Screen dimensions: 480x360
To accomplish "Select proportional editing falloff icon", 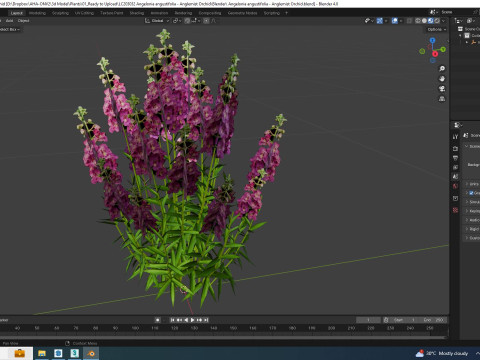I will click(x=213, y=21).
